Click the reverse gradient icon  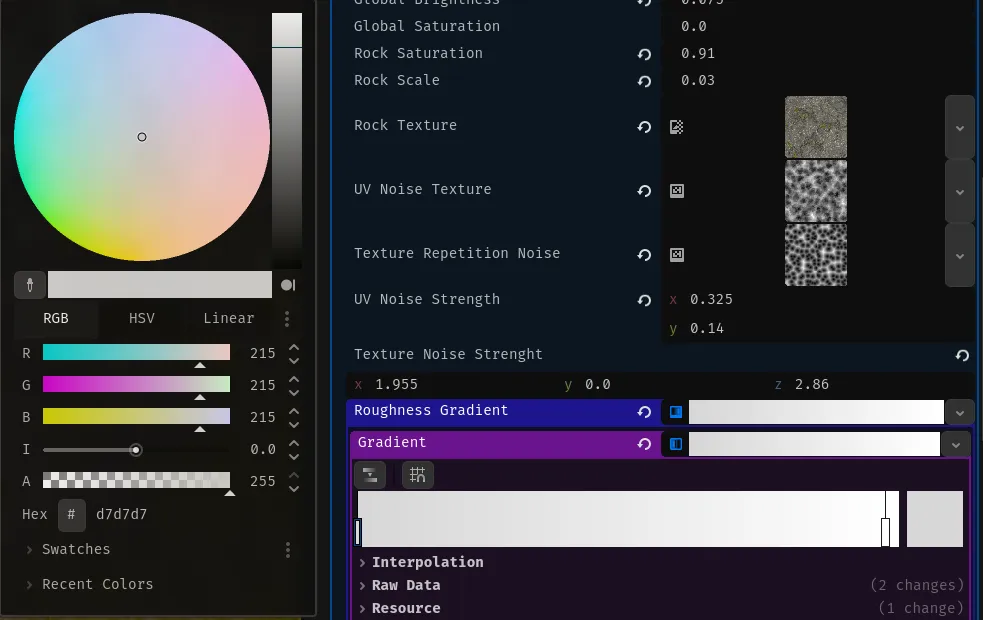(370, 475)
